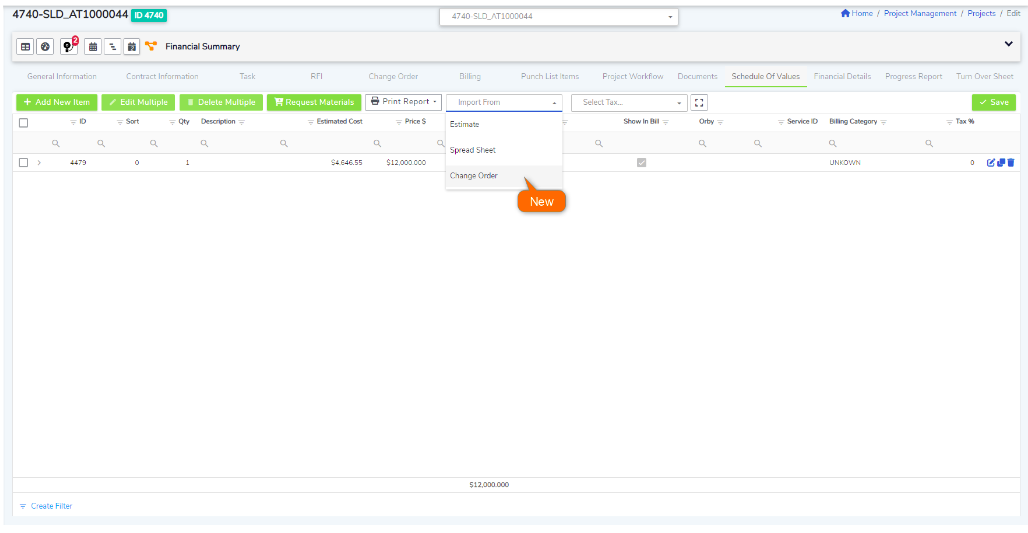Click the Description column filter icon

242,122
